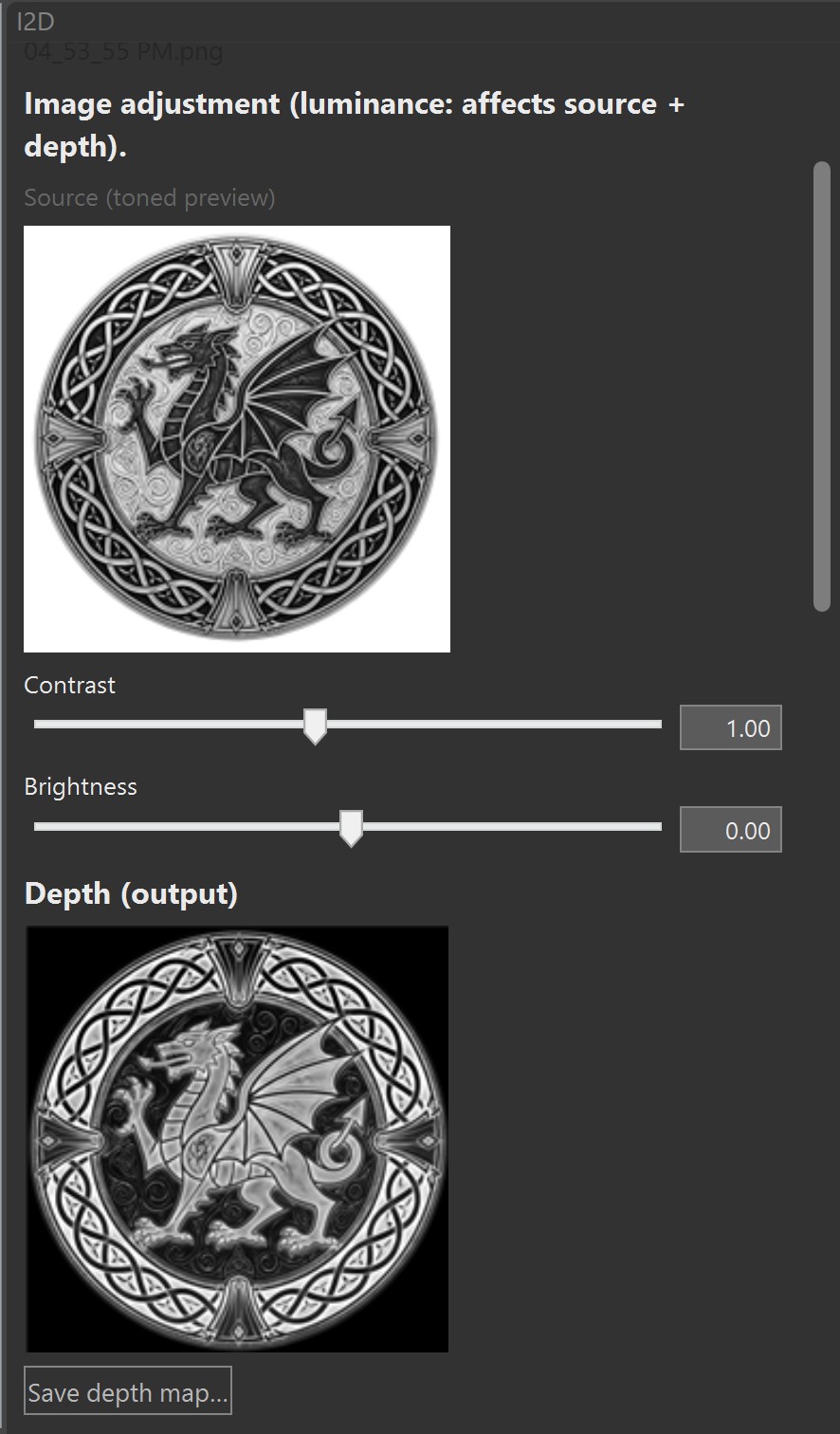The height and width of the screenshot is (1434, 840).
Task: Click the Source (toned preview) label
Action: tap(150, 197)
